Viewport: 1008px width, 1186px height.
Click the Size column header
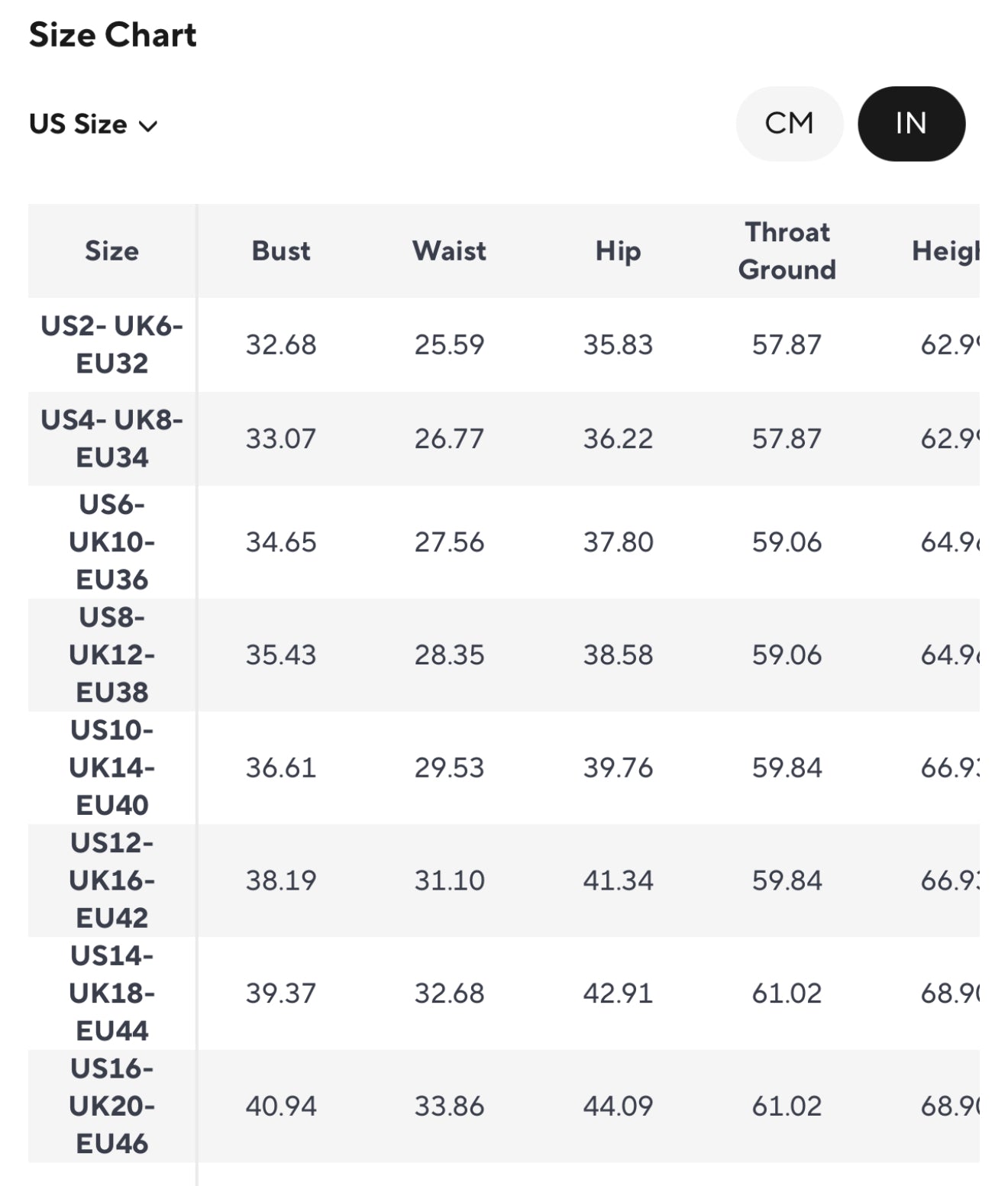(111, 251)
